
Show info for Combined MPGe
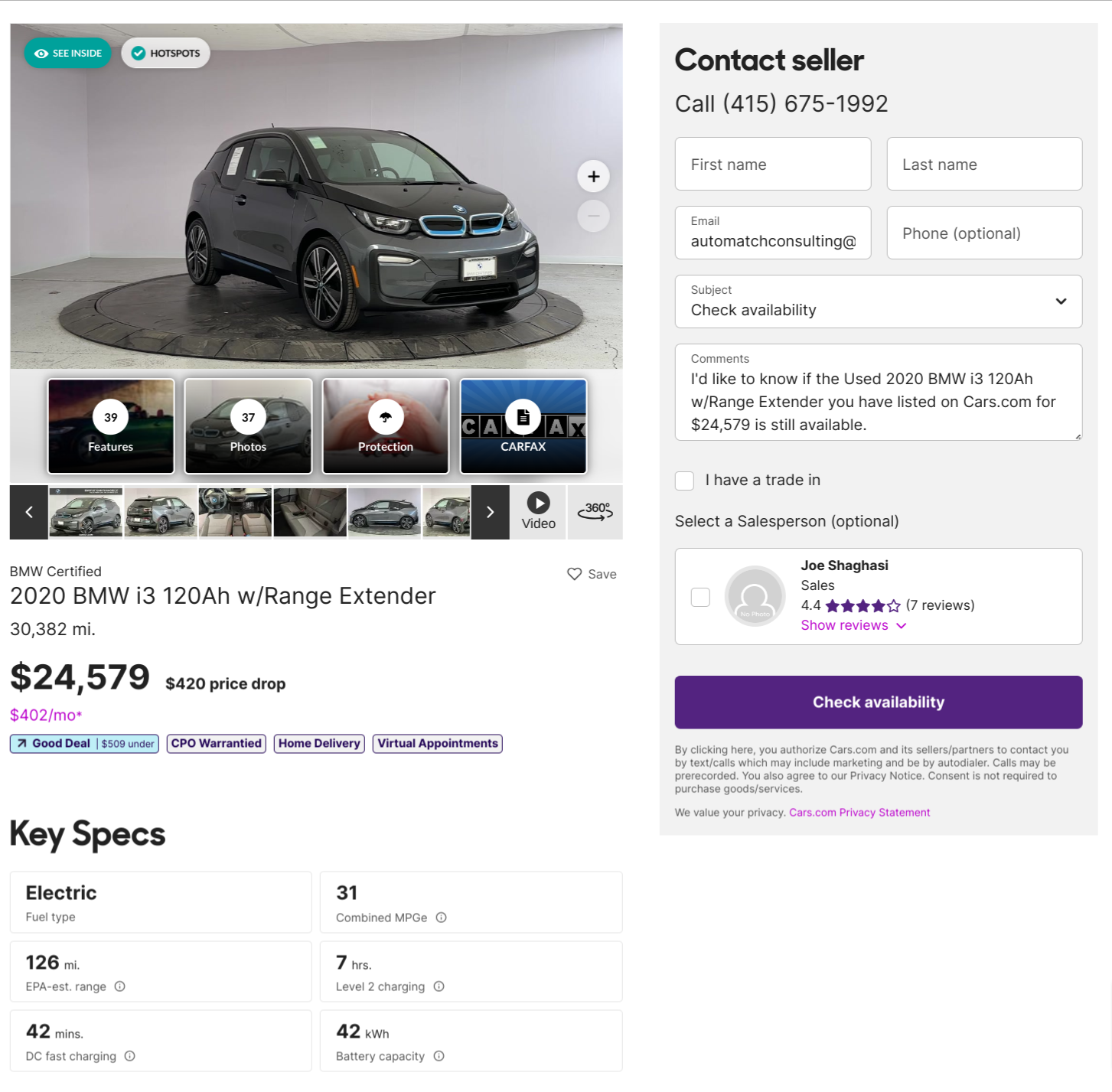[442, 918]
